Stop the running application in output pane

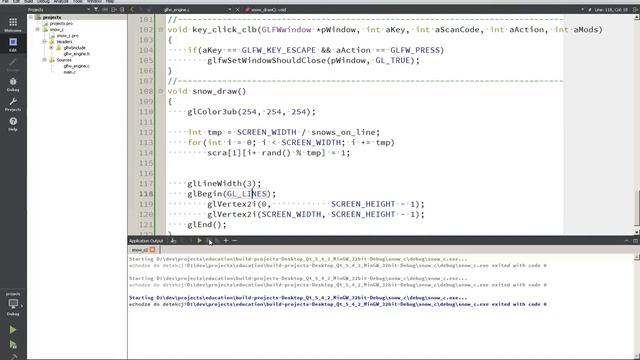[208, 241]
